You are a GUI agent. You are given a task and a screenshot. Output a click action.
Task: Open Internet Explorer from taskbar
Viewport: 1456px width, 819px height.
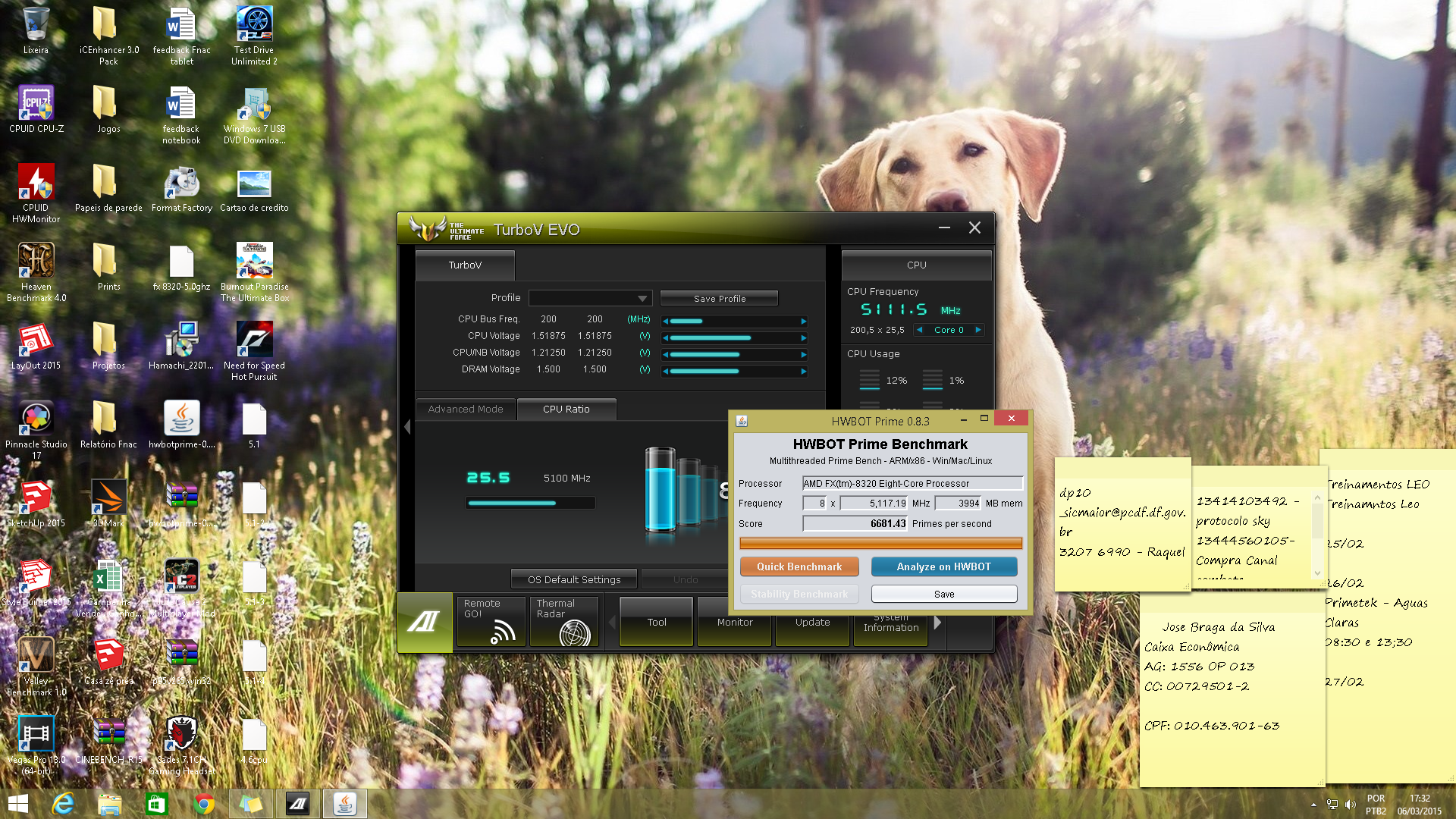pyautogui.click(x=63, y=804)
